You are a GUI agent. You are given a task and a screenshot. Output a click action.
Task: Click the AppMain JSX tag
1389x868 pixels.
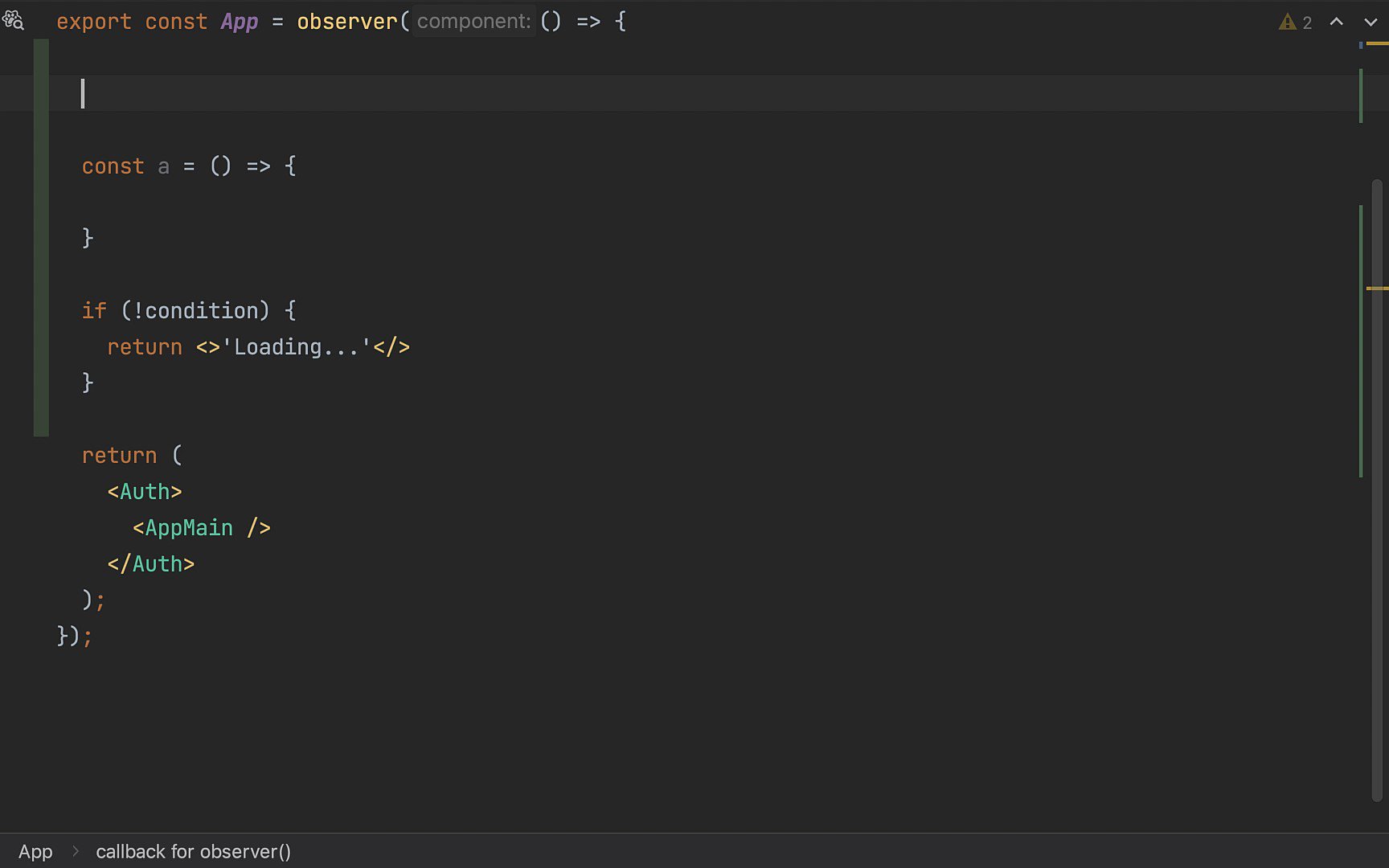(189, 527)
